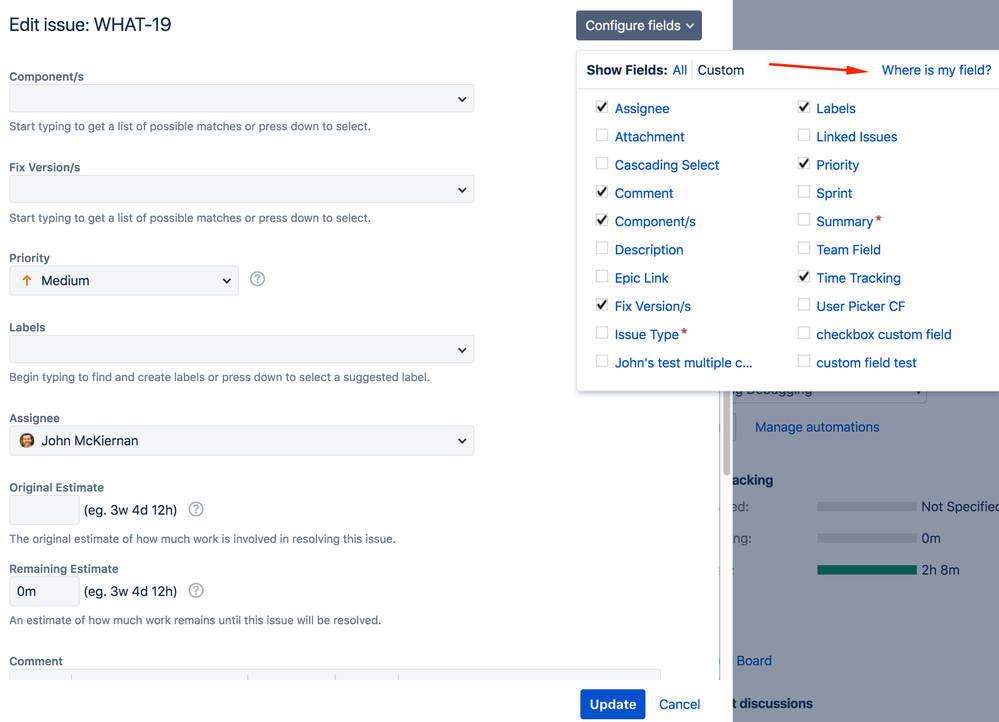
Task: Click the Not Specified estimate progress bar
Action: coord(866,507)
